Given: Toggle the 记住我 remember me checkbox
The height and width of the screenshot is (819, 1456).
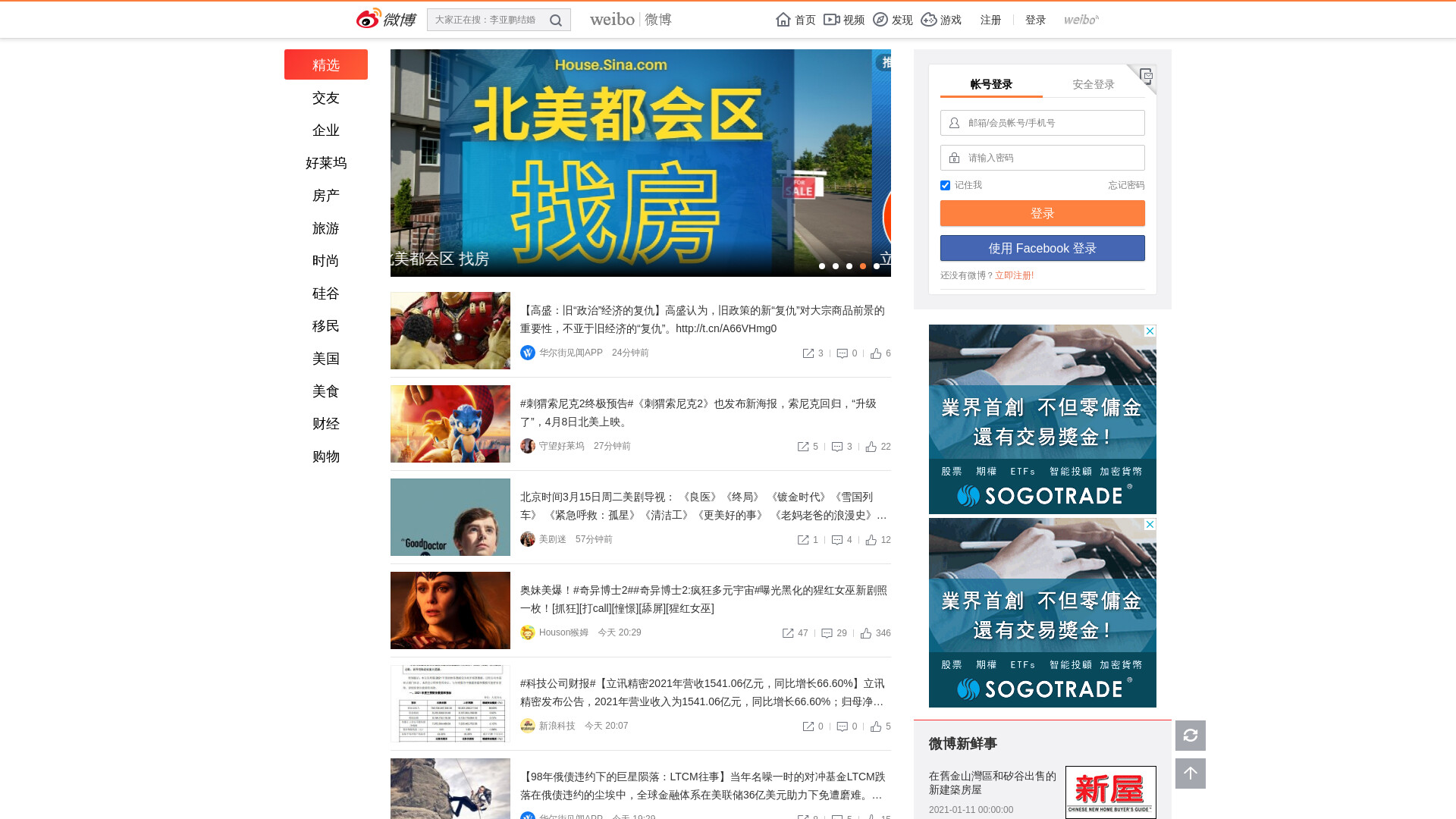Looking at the screenshot, I should 945,185.
